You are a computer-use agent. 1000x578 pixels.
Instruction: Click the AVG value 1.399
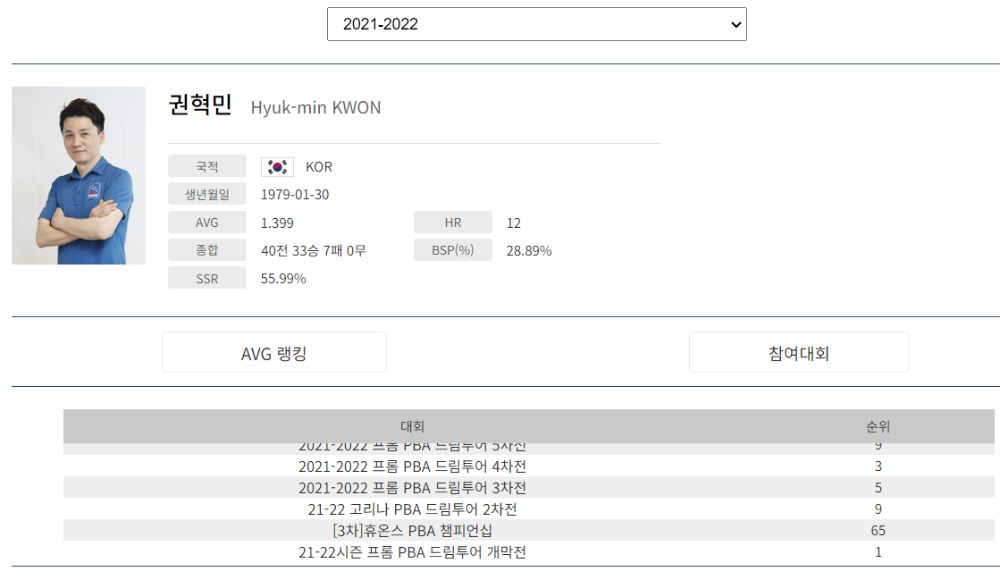(x=277, y=223)
